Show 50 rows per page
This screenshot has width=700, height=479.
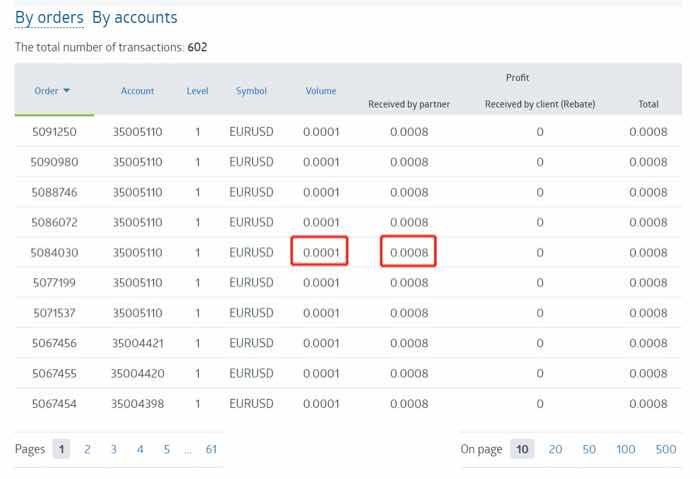589,449
